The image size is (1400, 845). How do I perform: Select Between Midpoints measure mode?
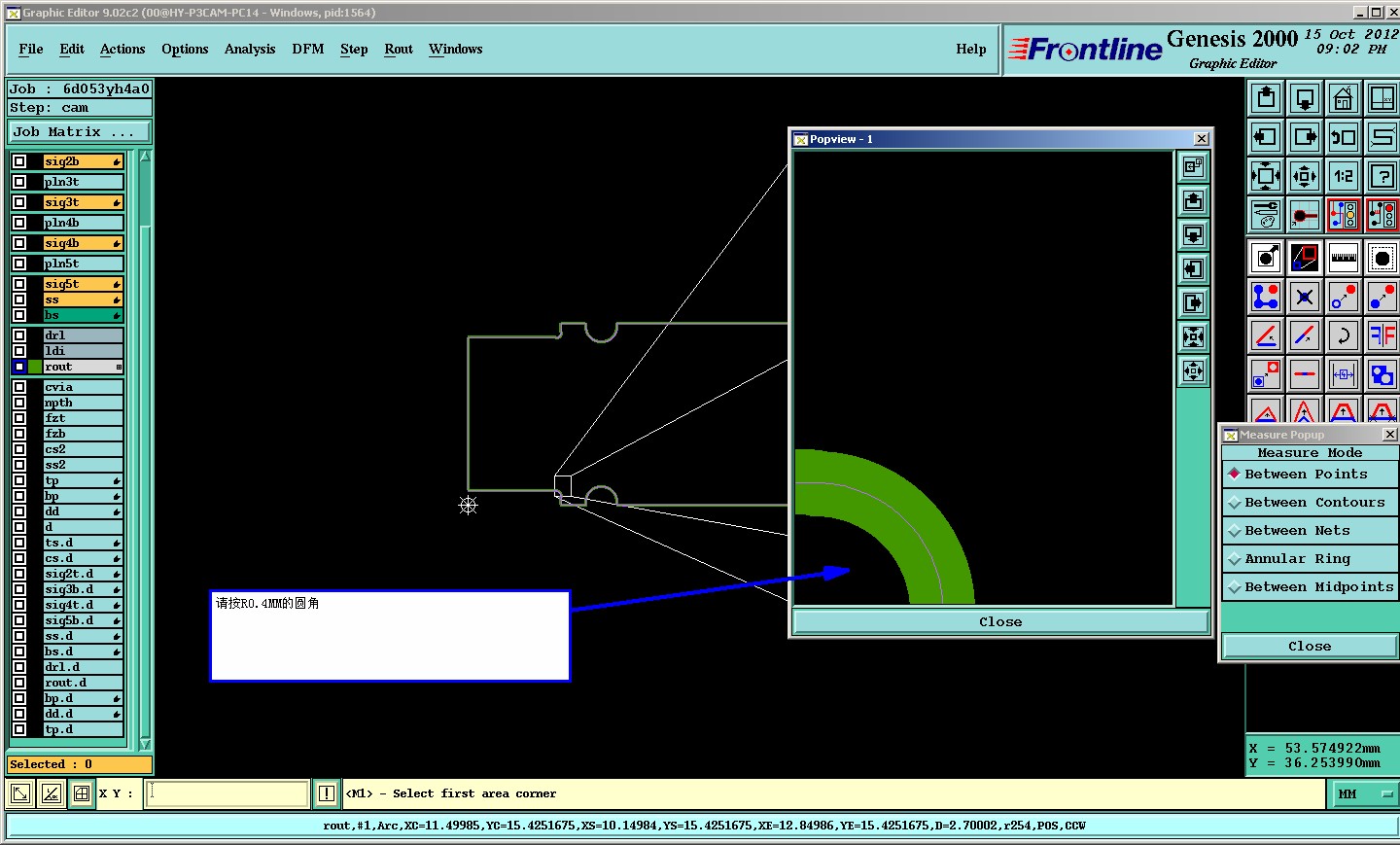(x=1310, y=587)
